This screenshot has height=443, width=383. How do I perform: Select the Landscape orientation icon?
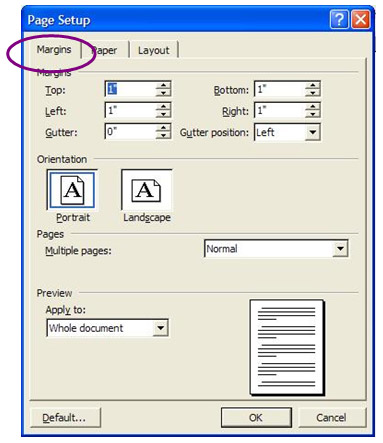(x=146, y=190)
